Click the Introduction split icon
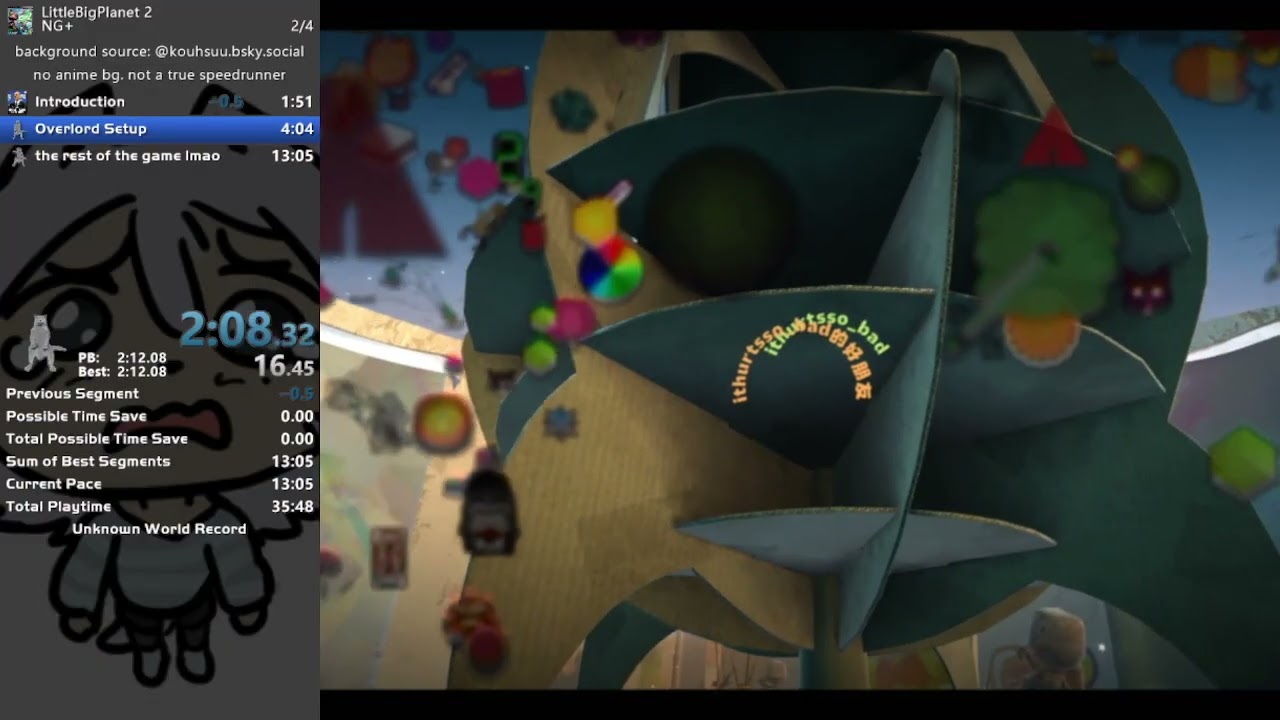This screenshot has width=1280, height=720. [17, 102]
